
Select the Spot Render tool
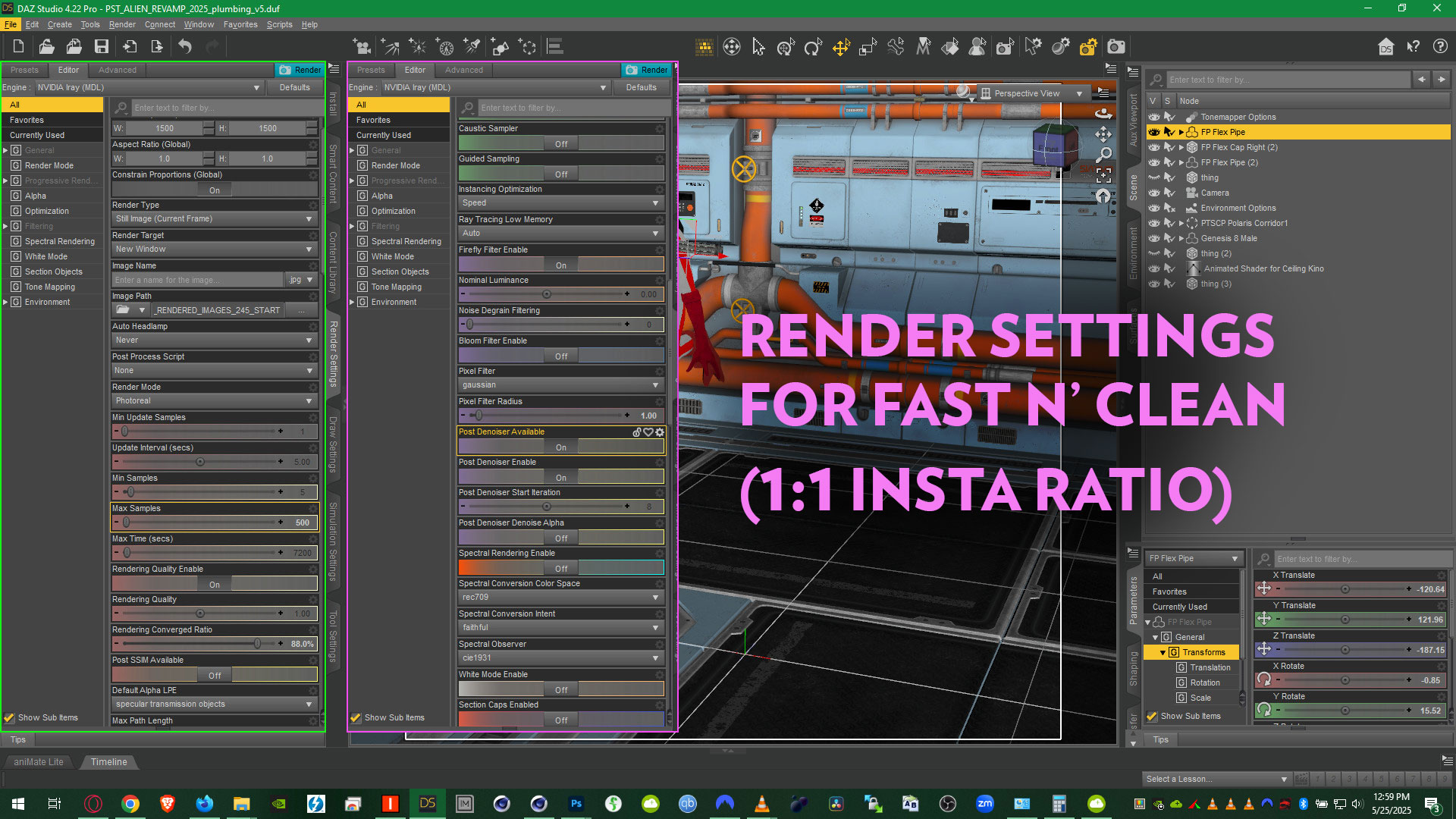point(1005,47)
